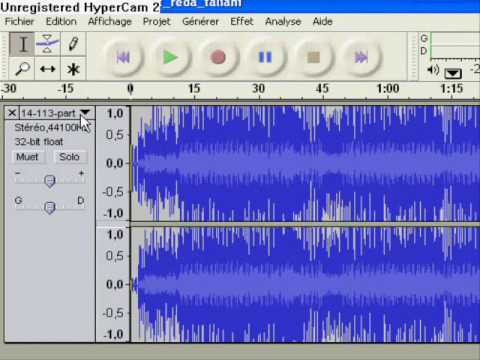Select the Selection (I-beam) tool

(x=22, y=44)
